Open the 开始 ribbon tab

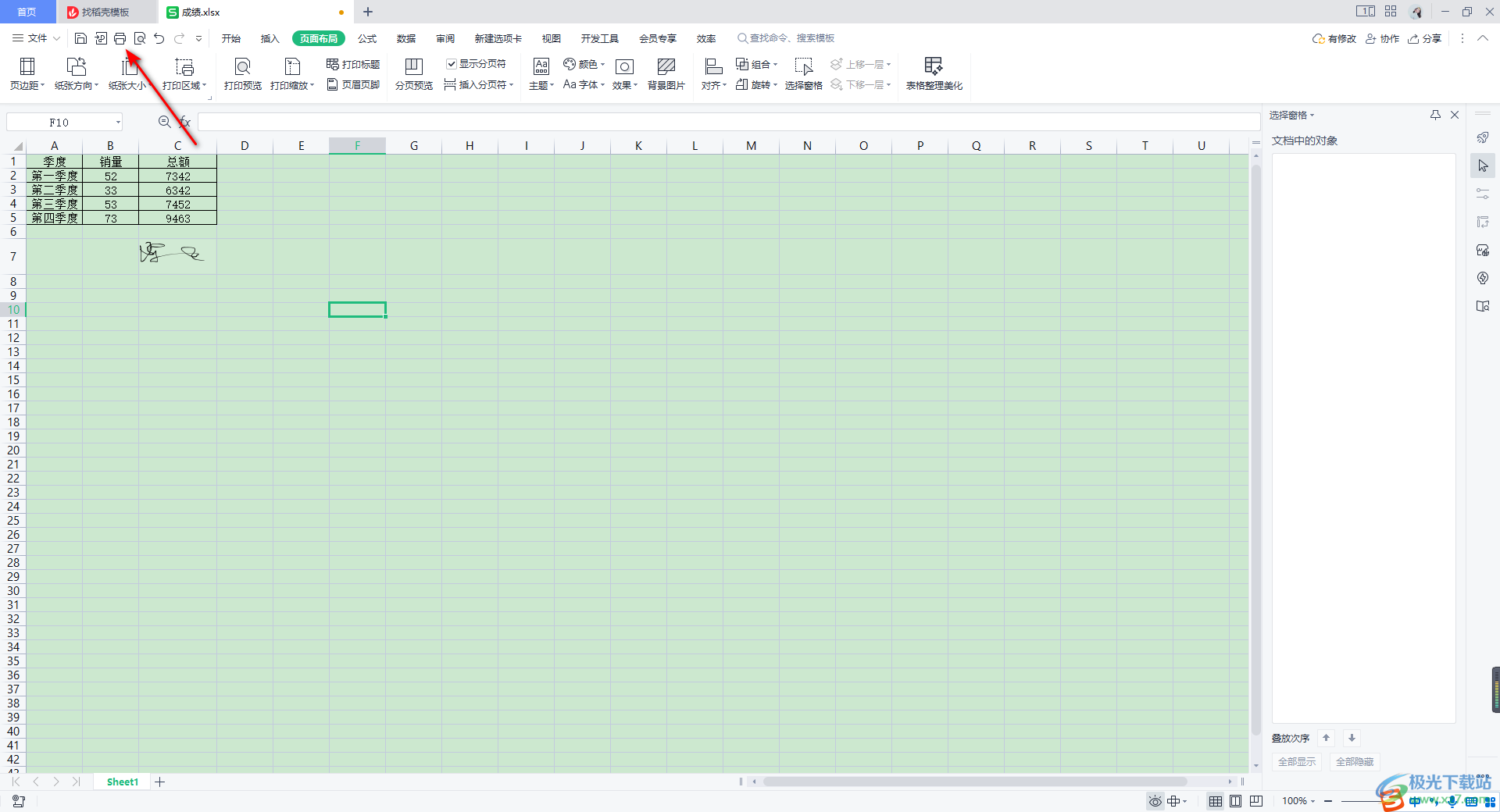(x=231, y=38)
